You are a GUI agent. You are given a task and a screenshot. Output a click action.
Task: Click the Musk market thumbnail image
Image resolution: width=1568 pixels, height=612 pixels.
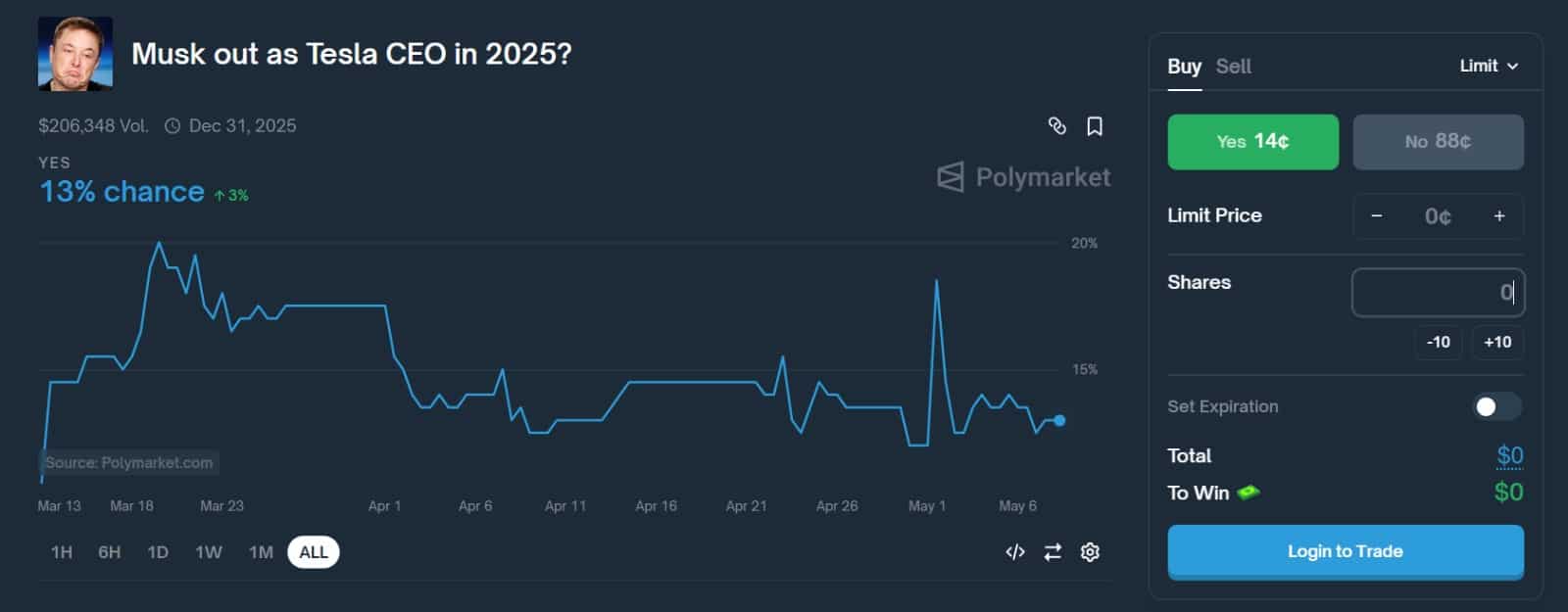[75, 54]
